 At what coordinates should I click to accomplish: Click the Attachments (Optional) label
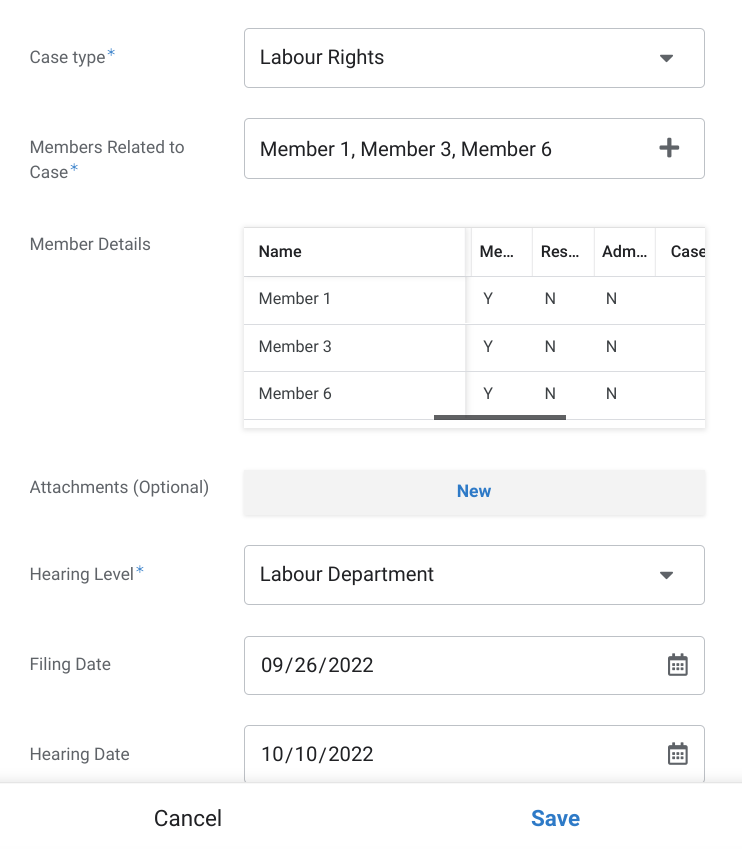pyautogui.click(x=119, y=487)
